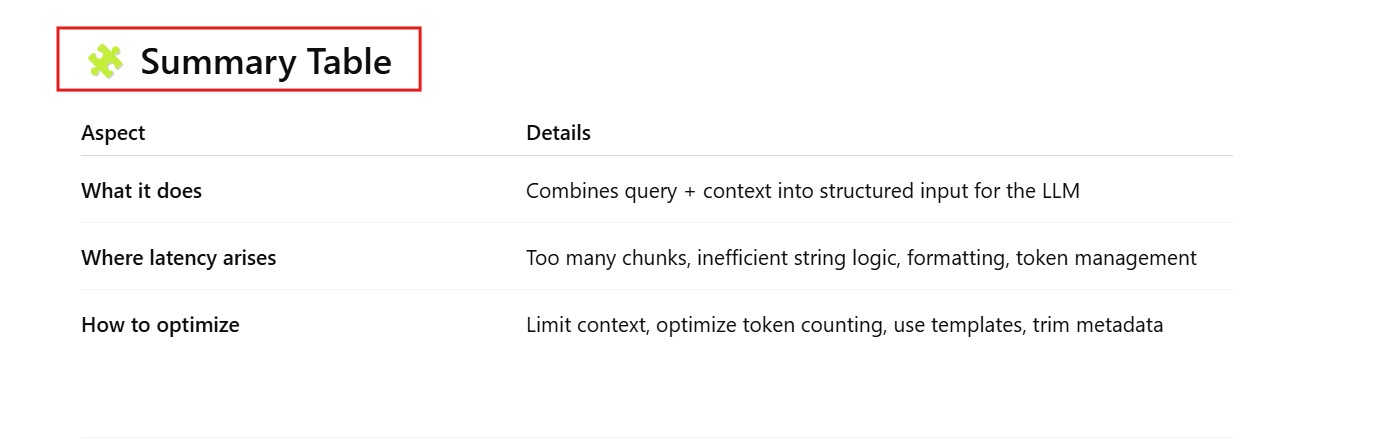Click the "trim metadata" phrase
Image resolution: width=1385 pixels, height=446 pixels.
tap(1098, 325)
